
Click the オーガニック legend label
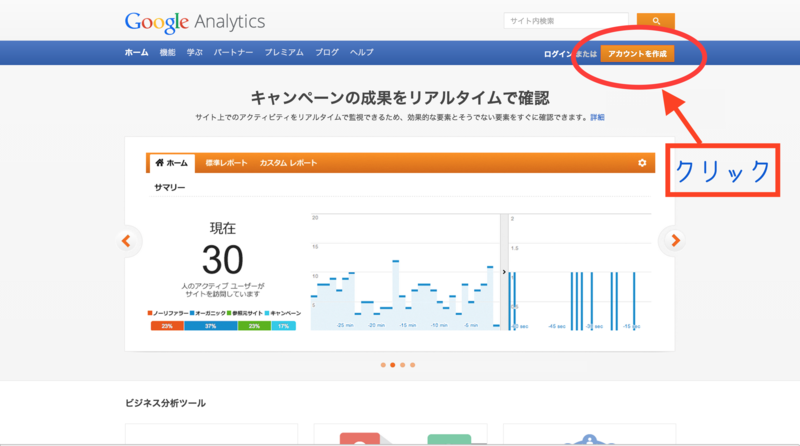[210, 313]
